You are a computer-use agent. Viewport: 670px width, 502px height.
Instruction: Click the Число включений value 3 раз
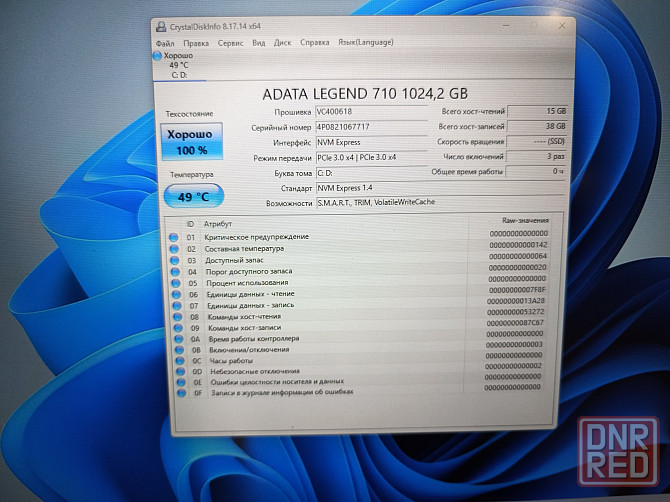click(x=536, y=156)
